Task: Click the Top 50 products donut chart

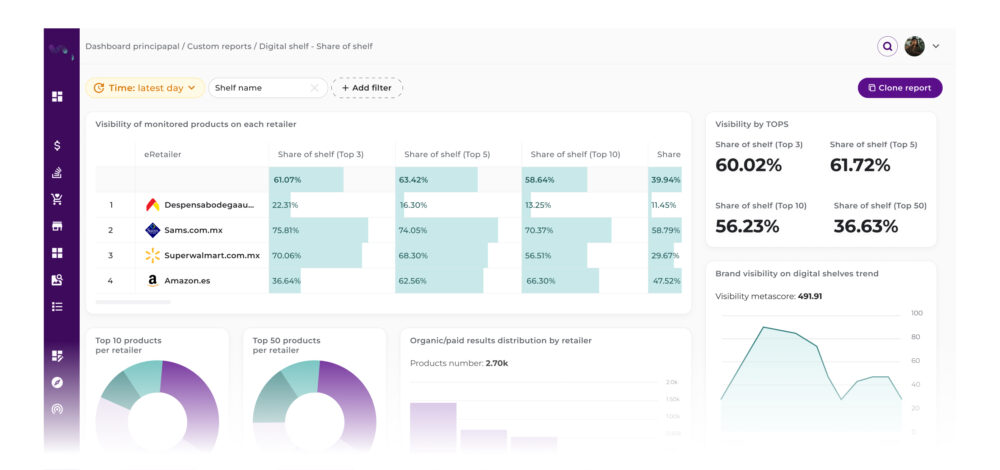Action: coord(314,405)
